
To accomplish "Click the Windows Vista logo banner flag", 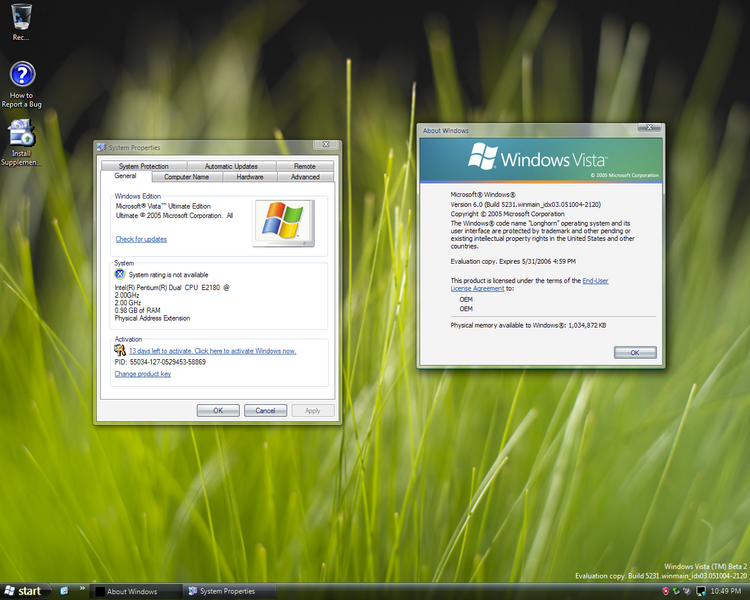I will coord(483,156).
